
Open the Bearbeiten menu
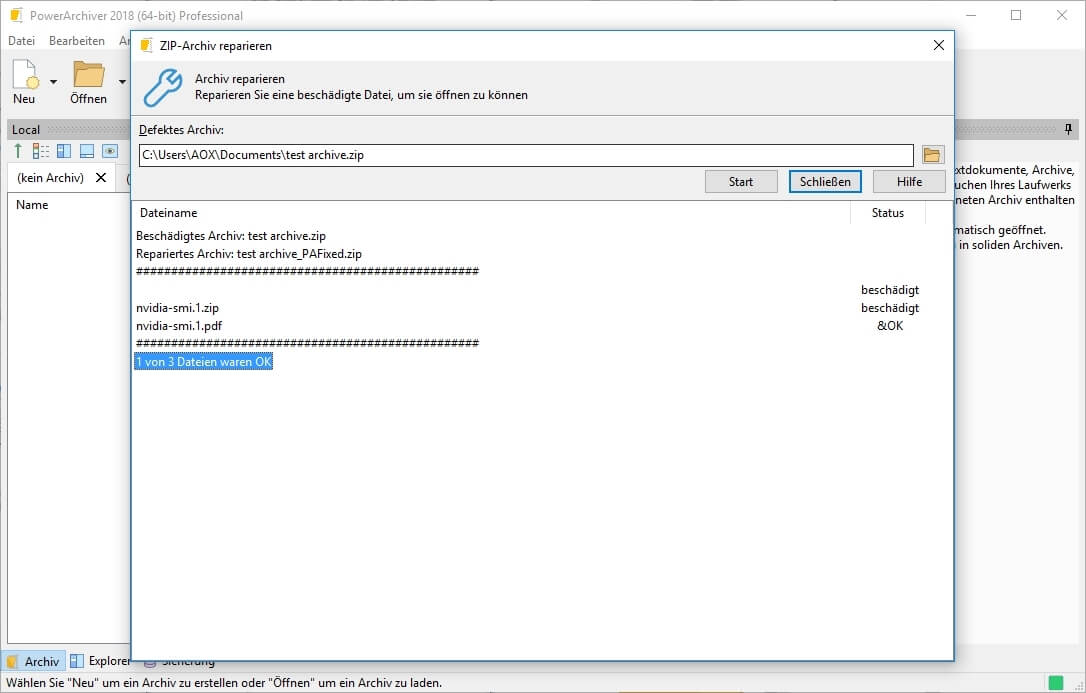point(77,41)
